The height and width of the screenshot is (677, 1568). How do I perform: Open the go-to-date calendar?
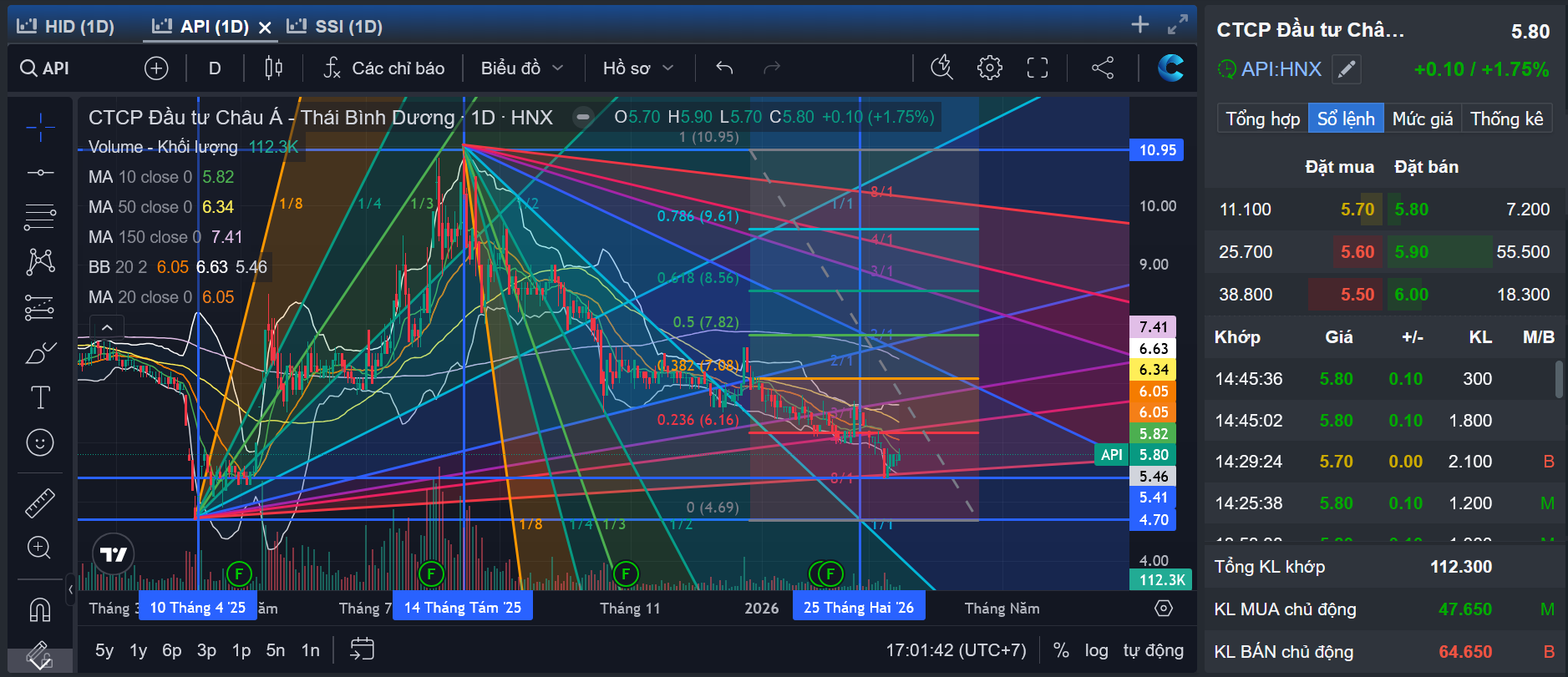point(362,649)
